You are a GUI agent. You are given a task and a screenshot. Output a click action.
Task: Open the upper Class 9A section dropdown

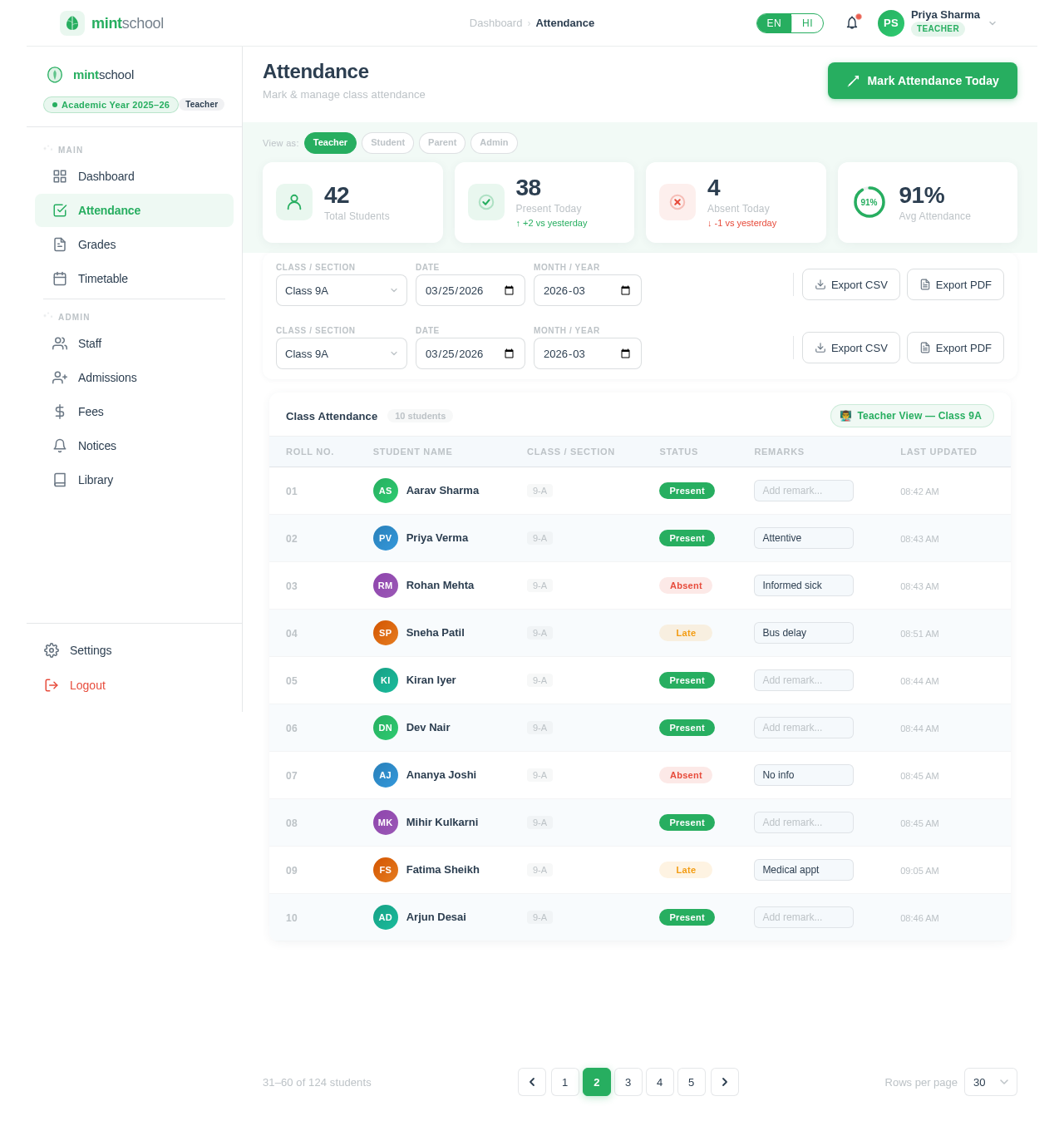point(341,290)
